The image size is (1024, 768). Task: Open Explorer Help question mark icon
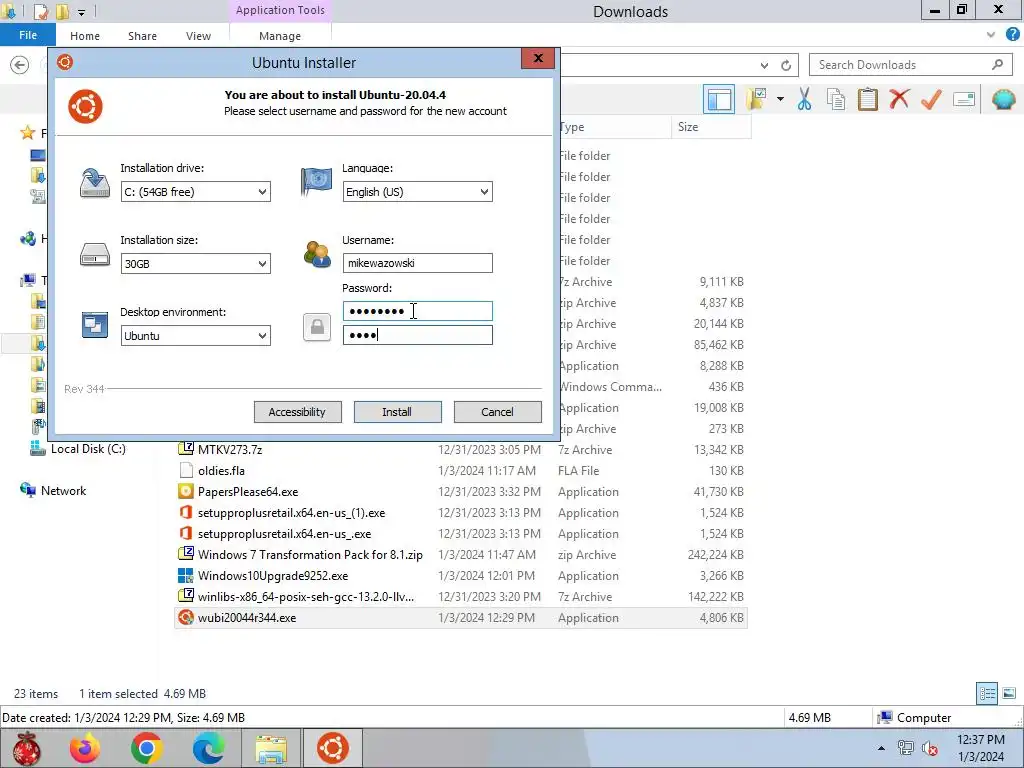tap(1013, 35)
